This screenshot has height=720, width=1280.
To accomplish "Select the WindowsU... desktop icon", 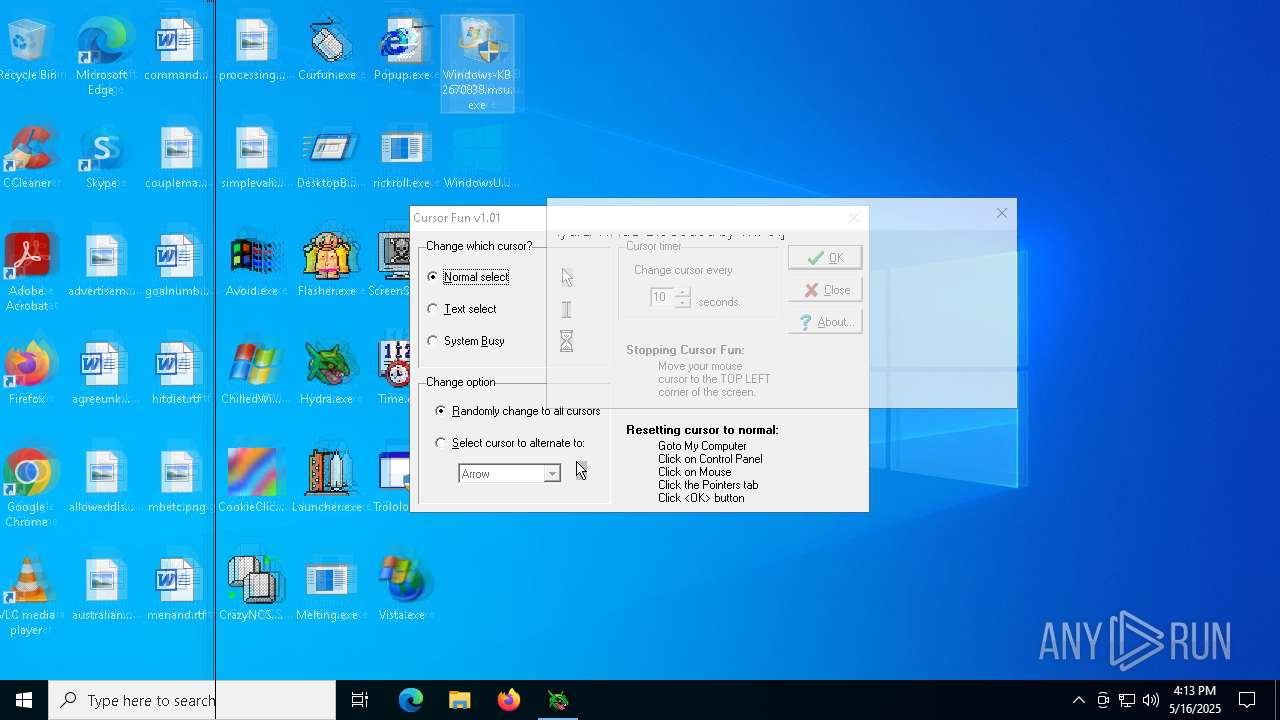I will (x=477, y=158).
